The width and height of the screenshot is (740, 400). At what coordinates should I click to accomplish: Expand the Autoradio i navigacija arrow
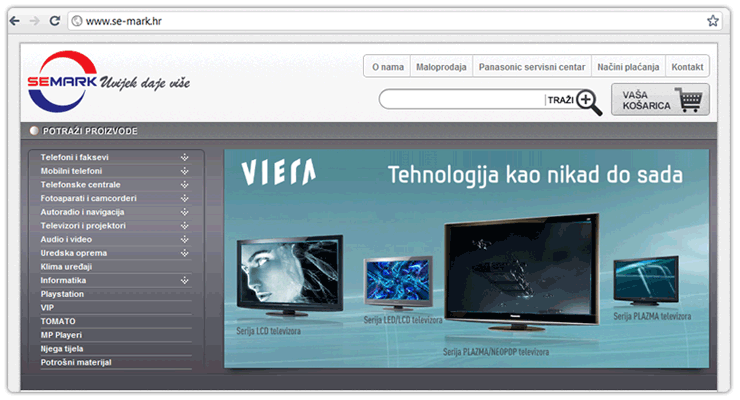[x=185, y=212]
